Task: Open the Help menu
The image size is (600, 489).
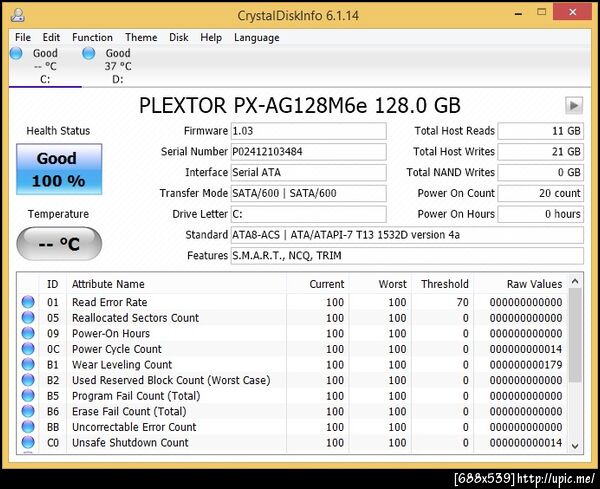Action: click(x=211, y=37)
